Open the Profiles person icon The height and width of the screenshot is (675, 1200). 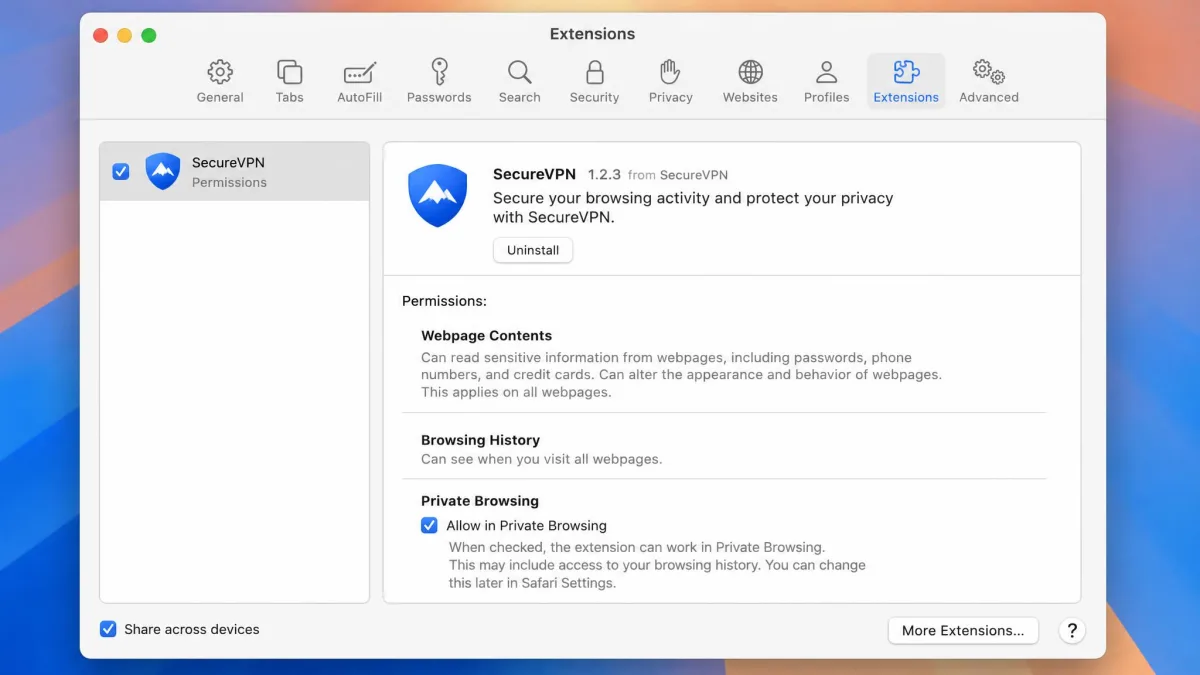[x=826, y=72]
